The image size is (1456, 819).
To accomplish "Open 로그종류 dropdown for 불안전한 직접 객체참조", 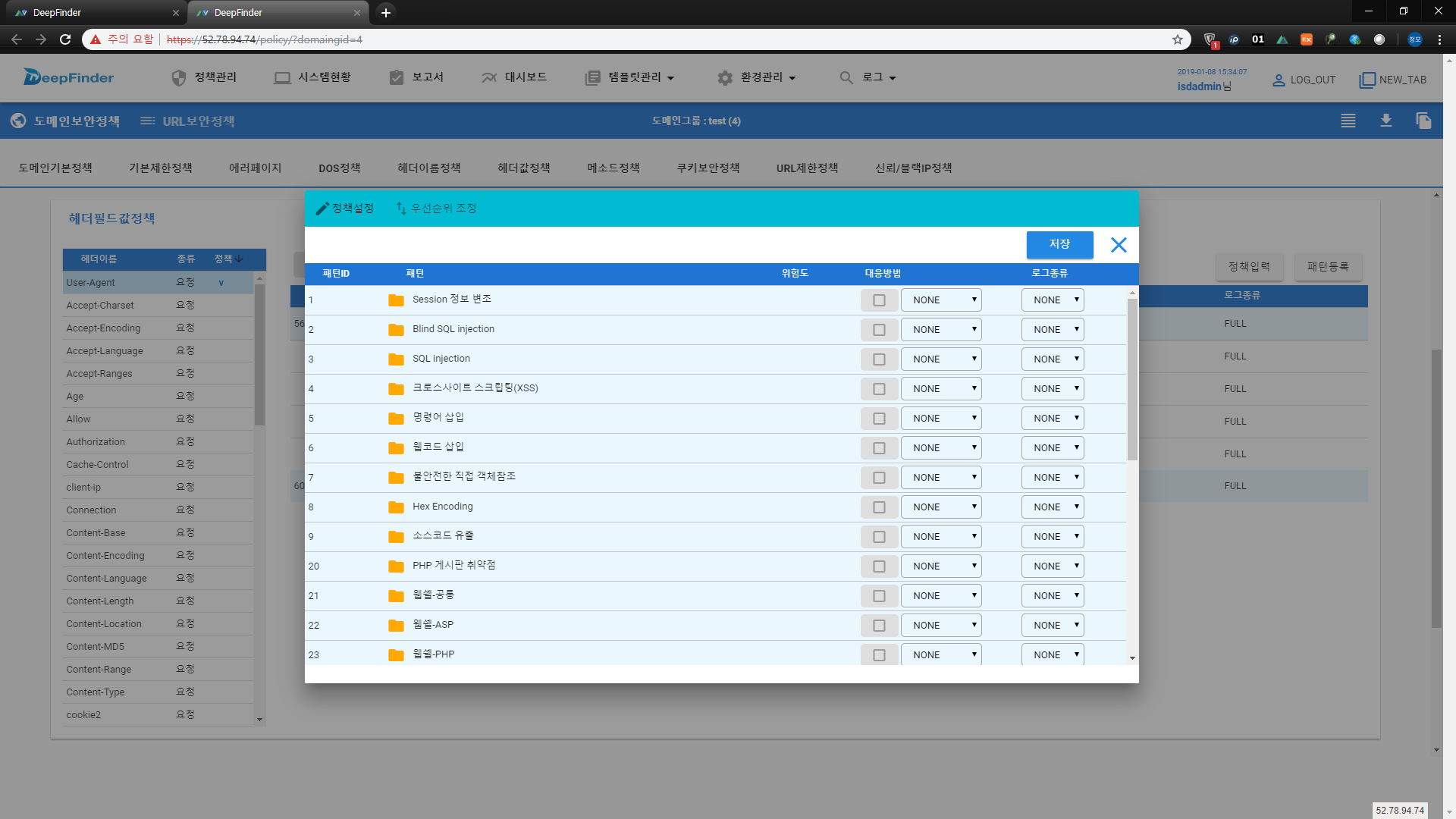I will click(x=1053, y=478).
